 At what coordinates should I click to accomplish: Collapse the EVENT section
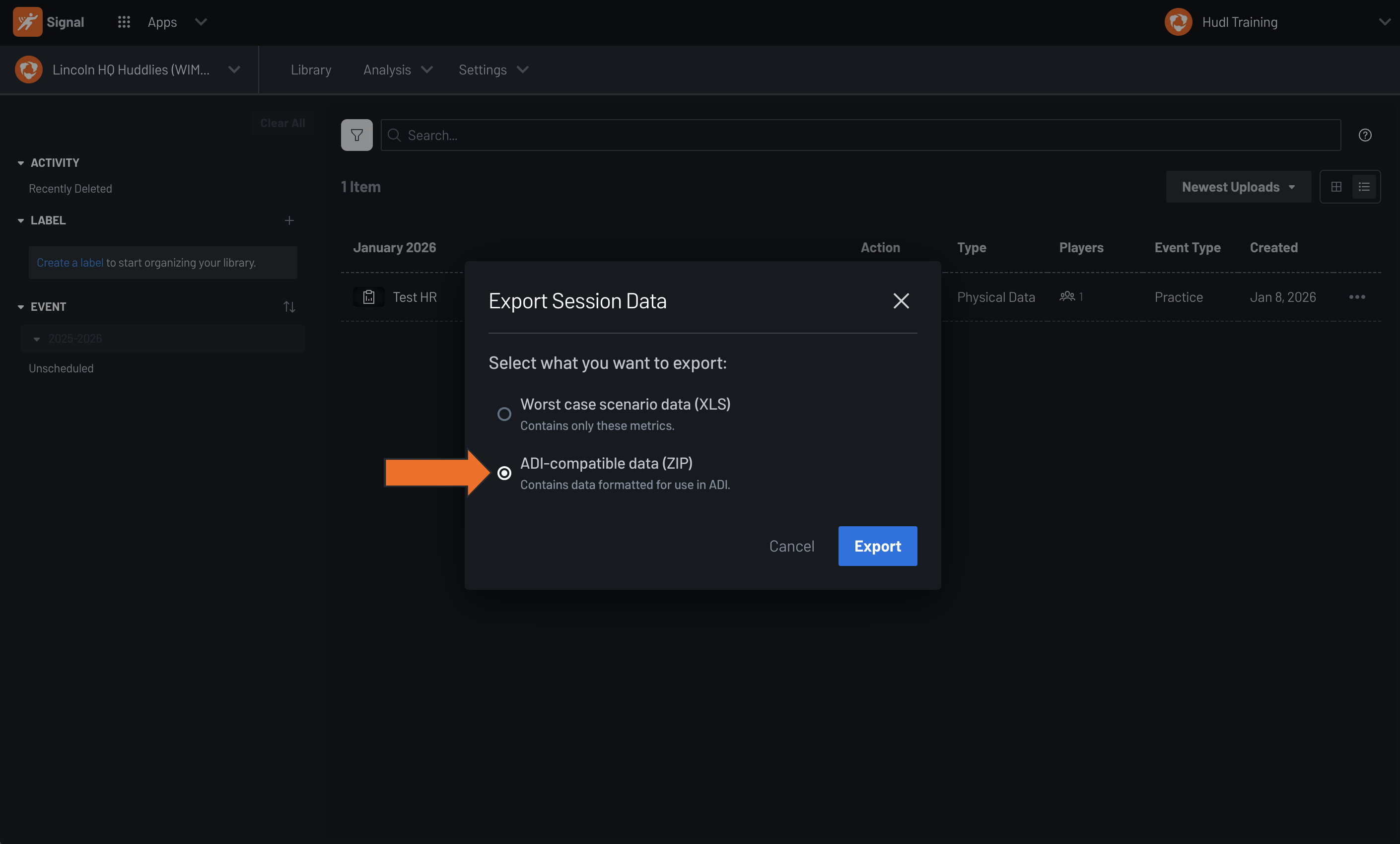coord(20,306)
